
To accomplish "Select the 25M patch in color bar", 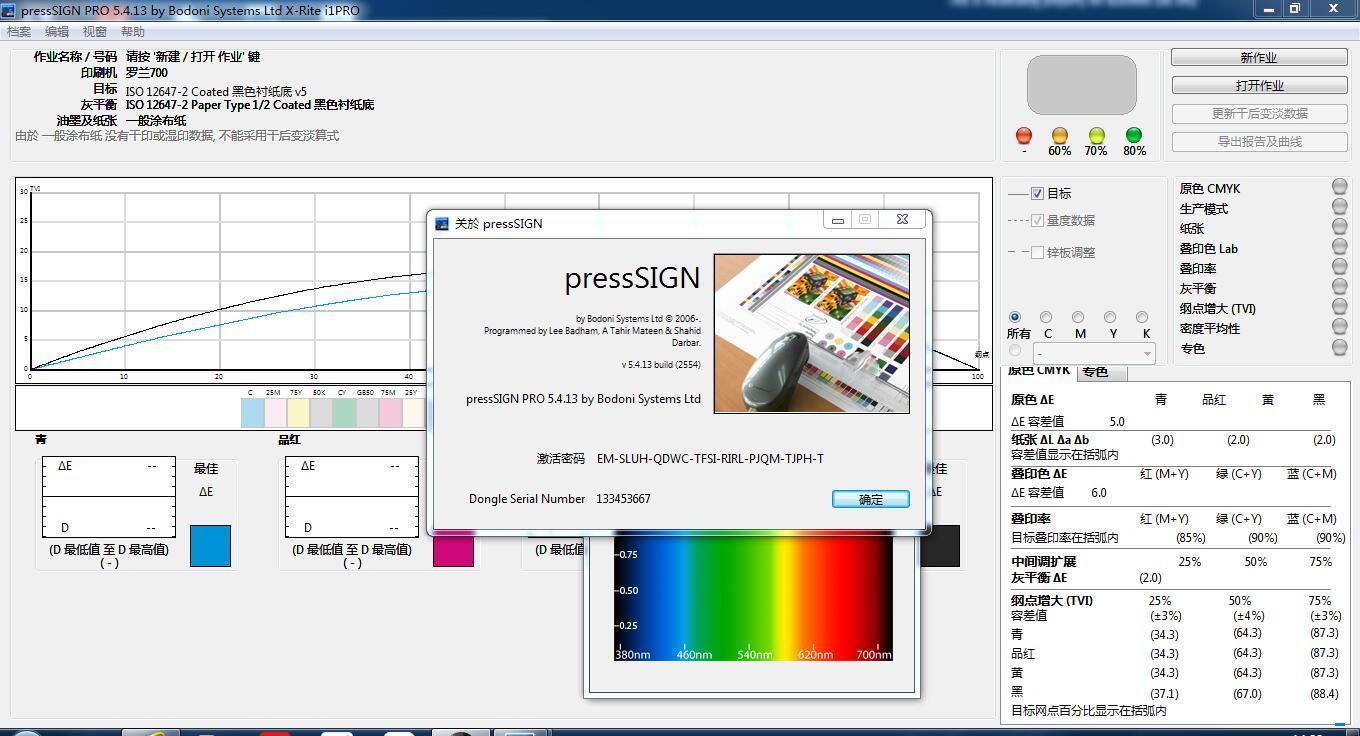I will (275, 412).
